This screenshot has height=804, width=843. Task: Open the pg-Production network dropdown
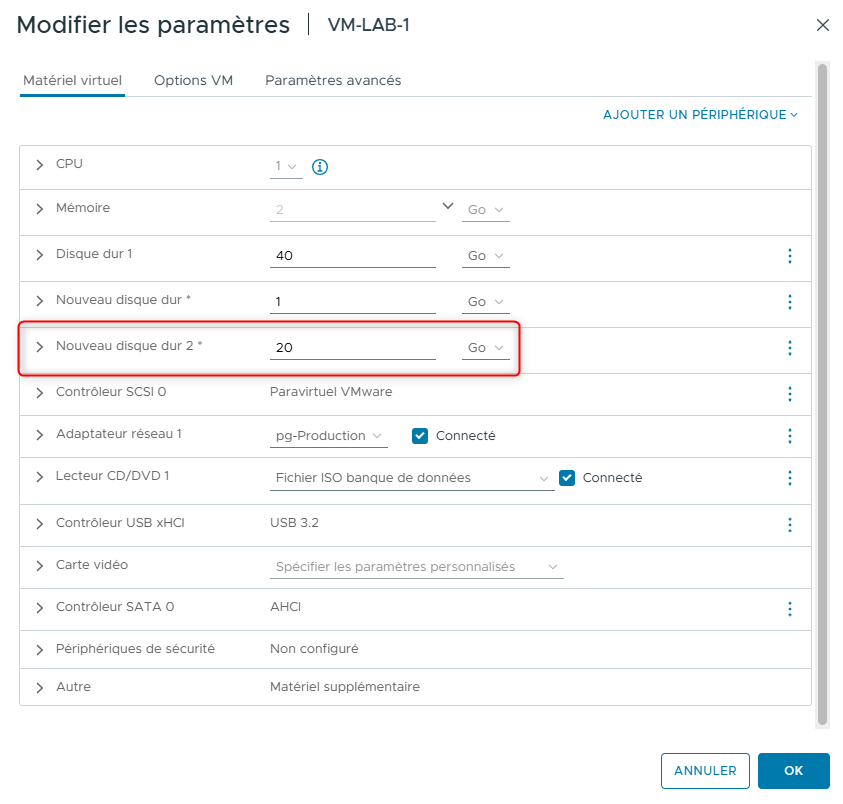point(330,436)
